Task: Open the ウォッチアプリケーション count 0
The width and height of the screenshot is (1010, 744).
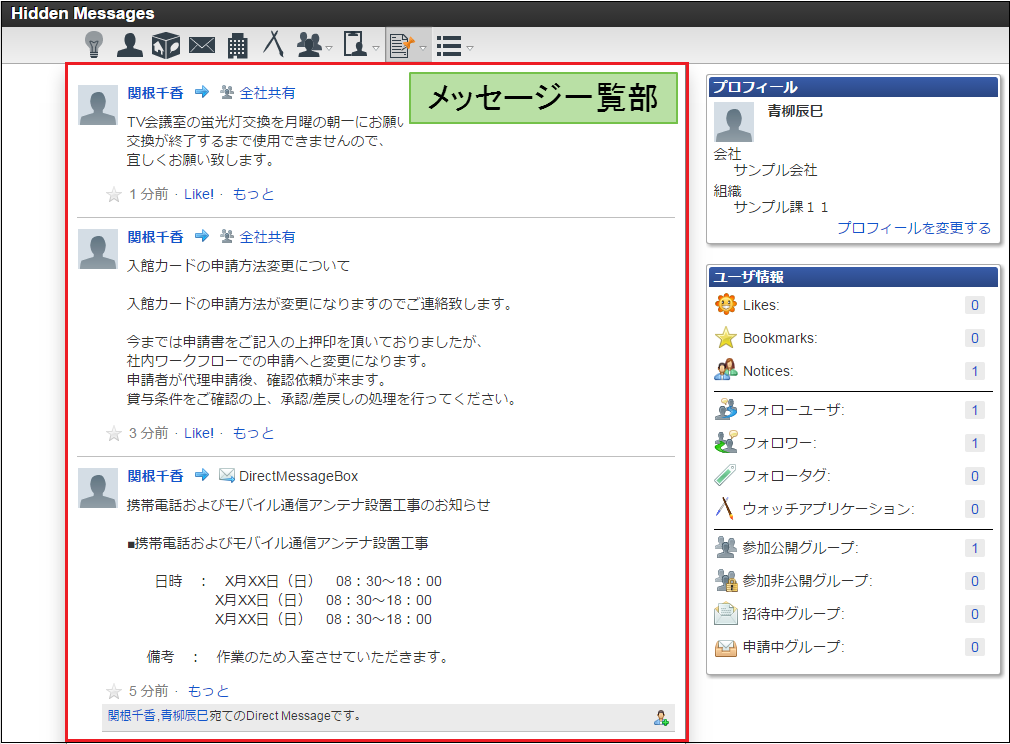Action: (975, 510)
